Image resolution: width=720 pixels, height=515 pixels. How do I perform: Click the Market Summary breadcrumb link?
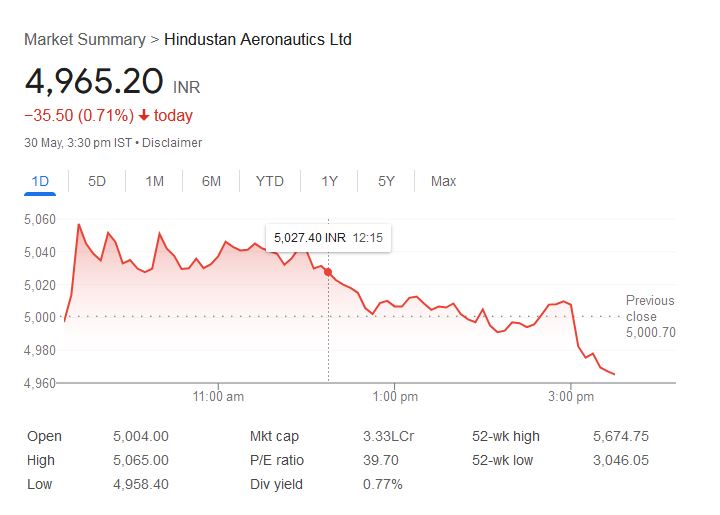[x=84, y=40]
